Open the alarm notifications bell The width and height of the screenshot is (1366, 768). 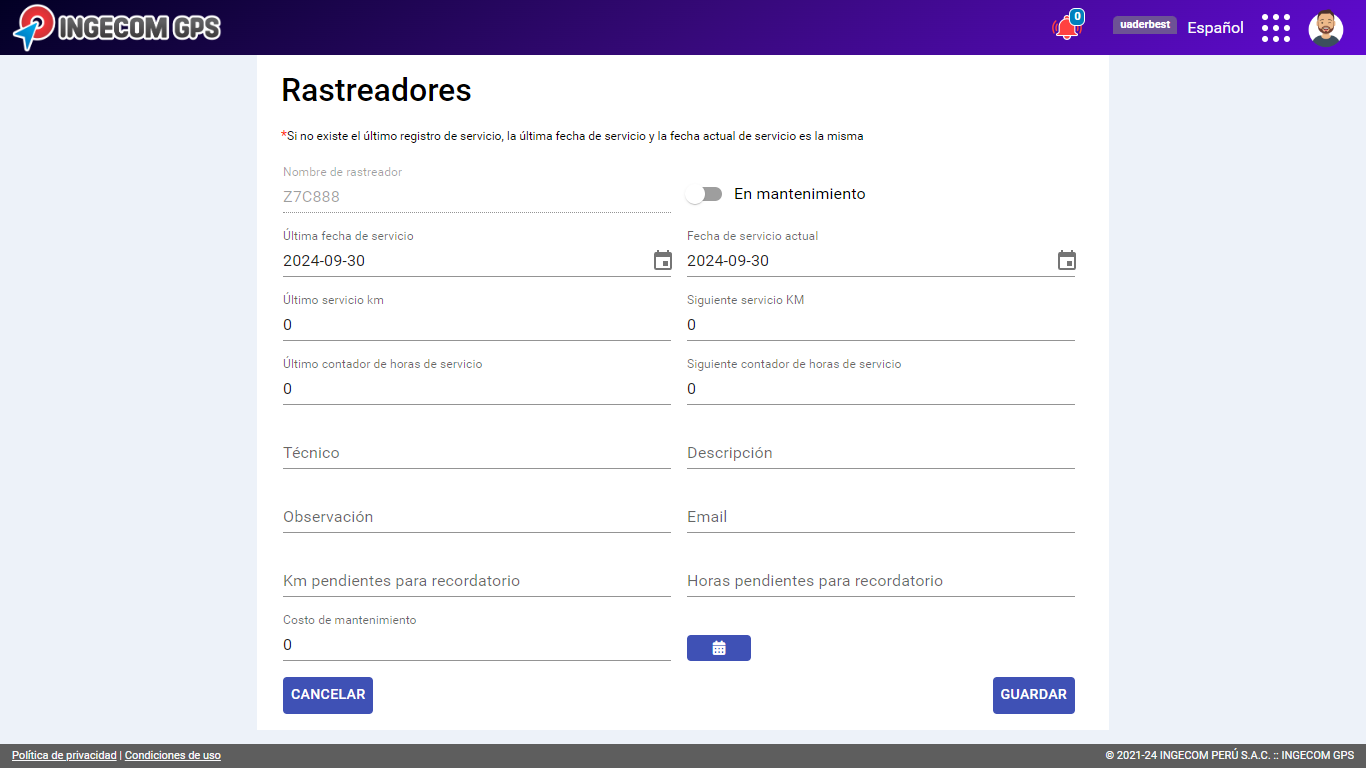click(x=1066, y=28)
